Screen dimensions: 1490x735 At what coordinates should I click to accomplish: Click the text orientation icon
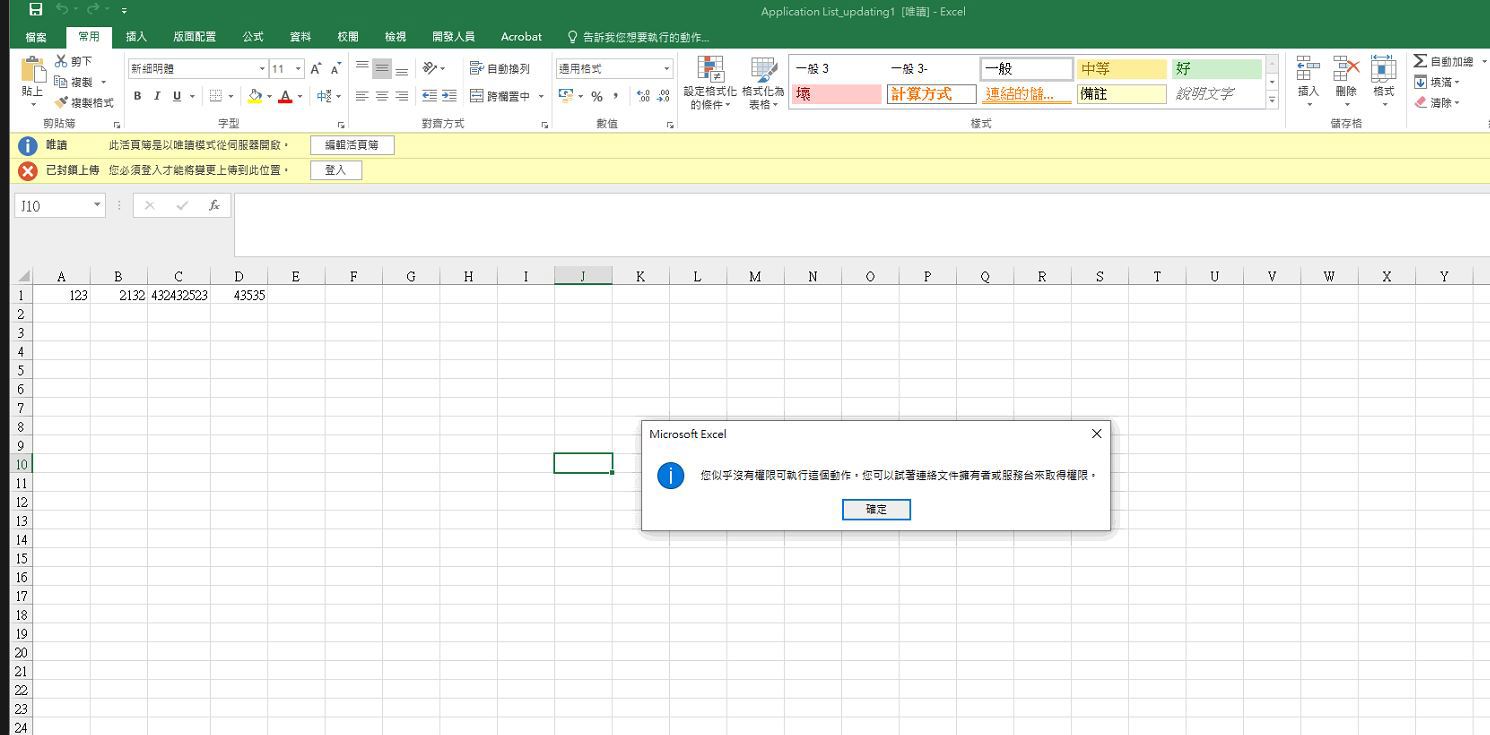pos(429,68)
